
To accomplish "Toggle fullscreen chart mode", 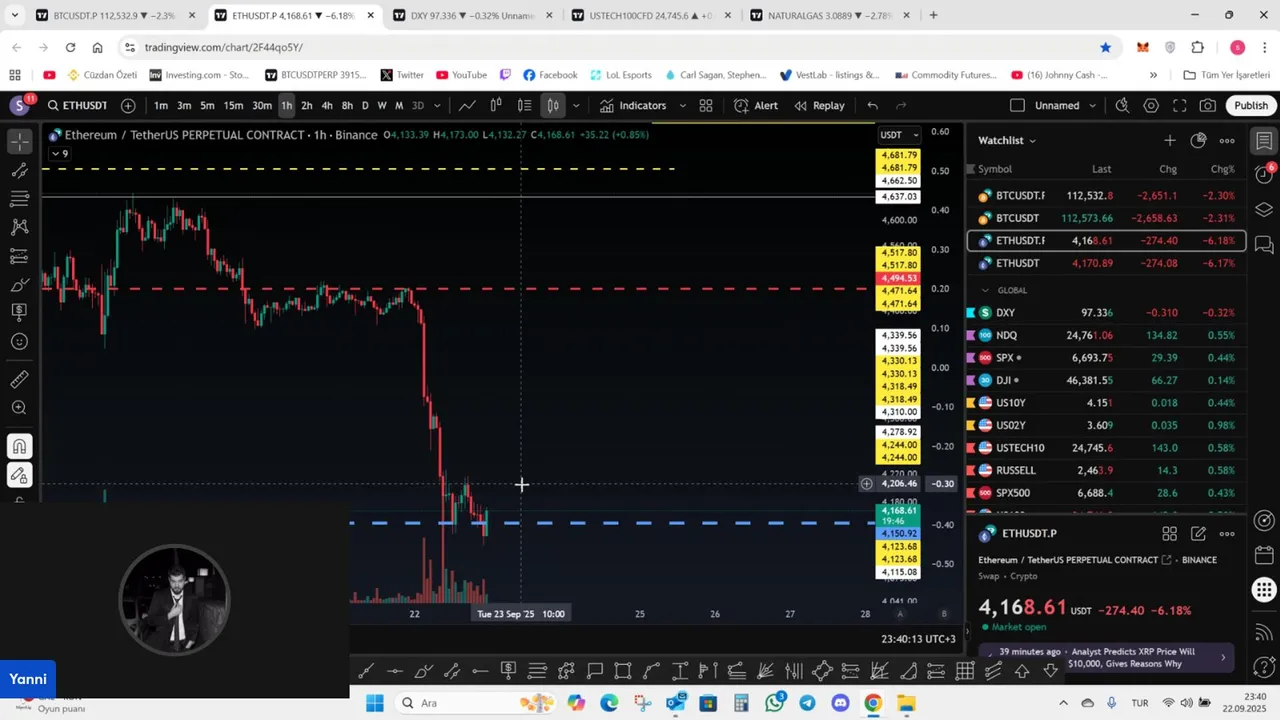I will pyautogui.click(x=1180, y=105).
